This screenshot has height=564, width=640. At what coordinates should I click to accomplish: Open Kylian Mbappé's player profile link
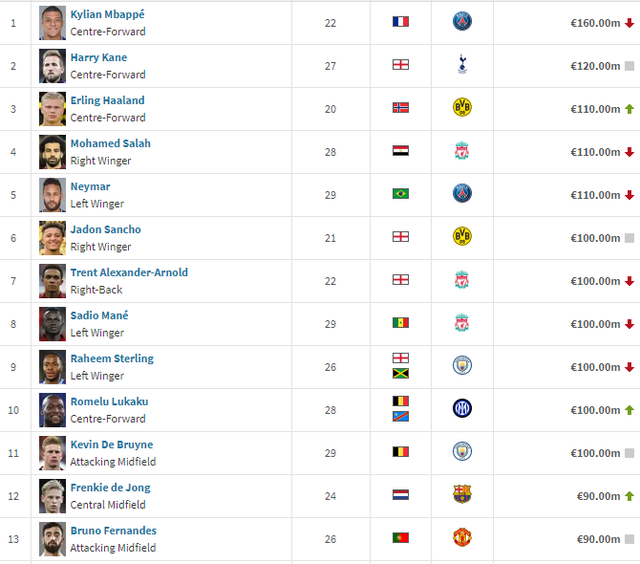107,14
